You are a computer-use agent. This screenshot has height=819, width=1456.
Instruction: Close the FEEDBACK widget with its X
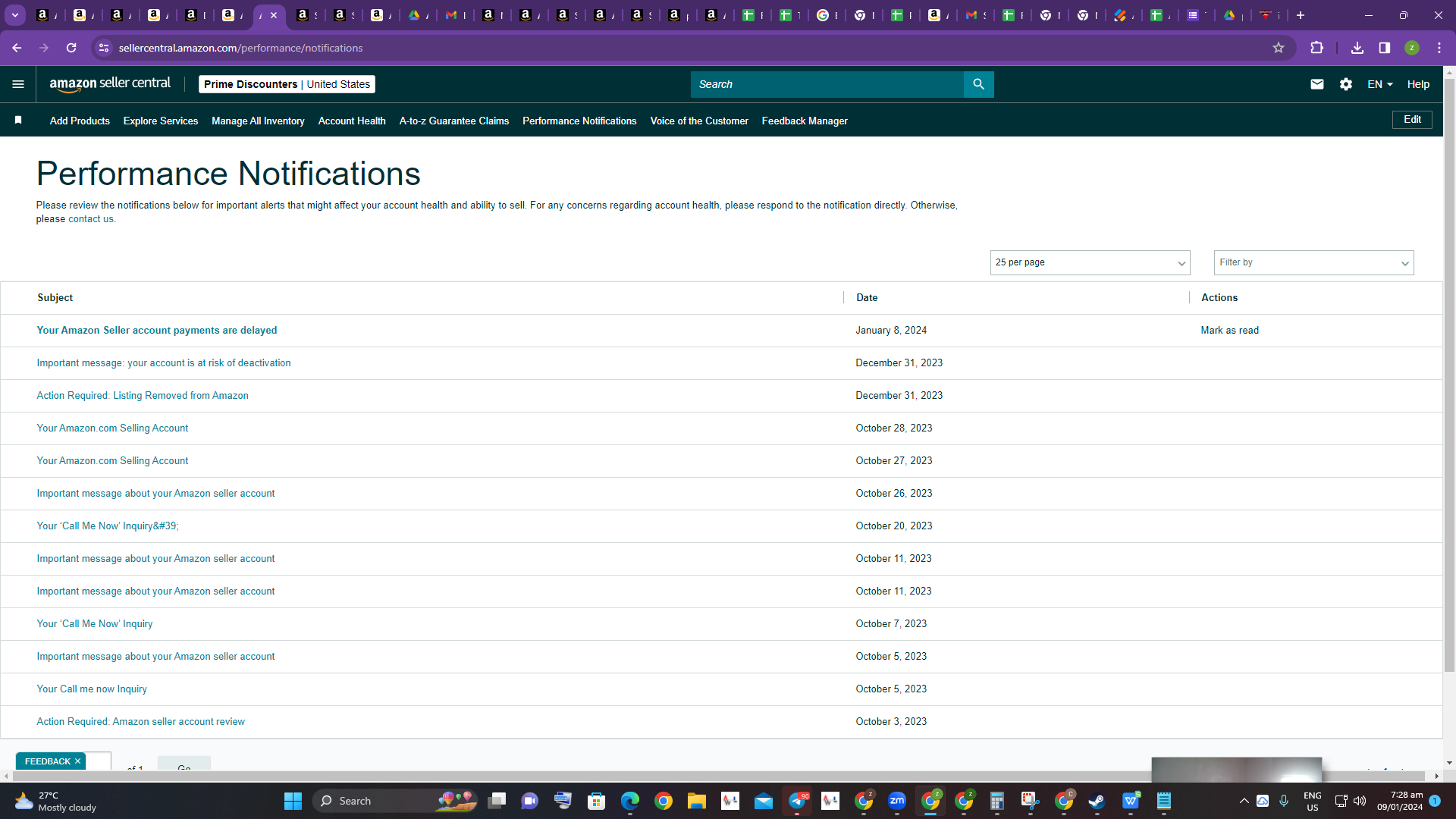click(77, 761)
